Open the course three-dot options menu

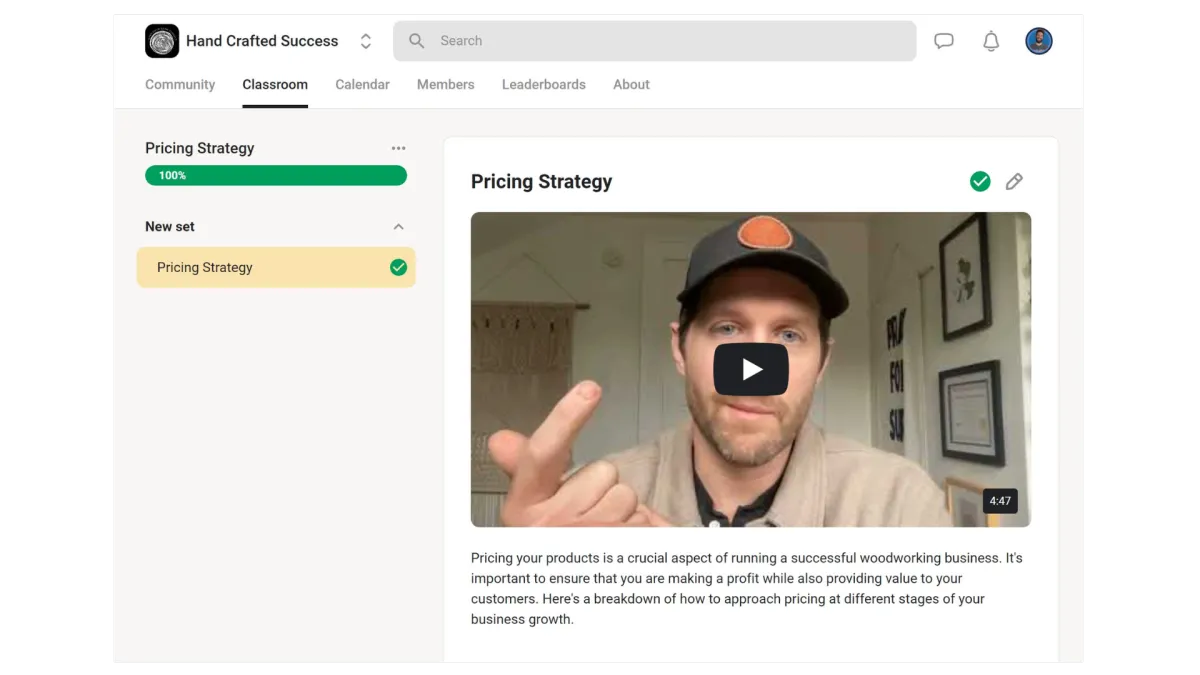click(399, 148)
